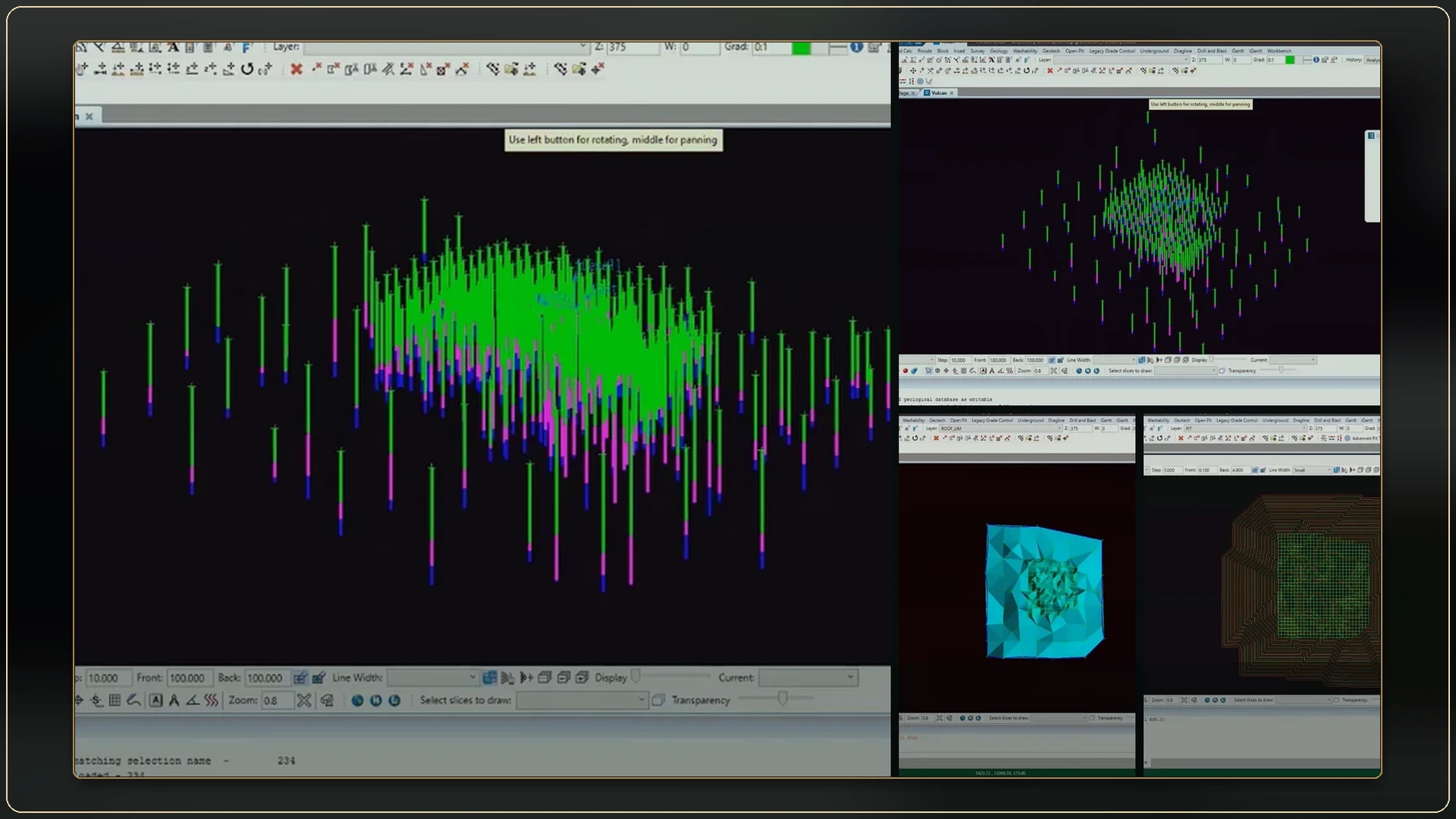Click the green colour swatch in top-right window
1456x819 pixels.
click(1290, 60)
